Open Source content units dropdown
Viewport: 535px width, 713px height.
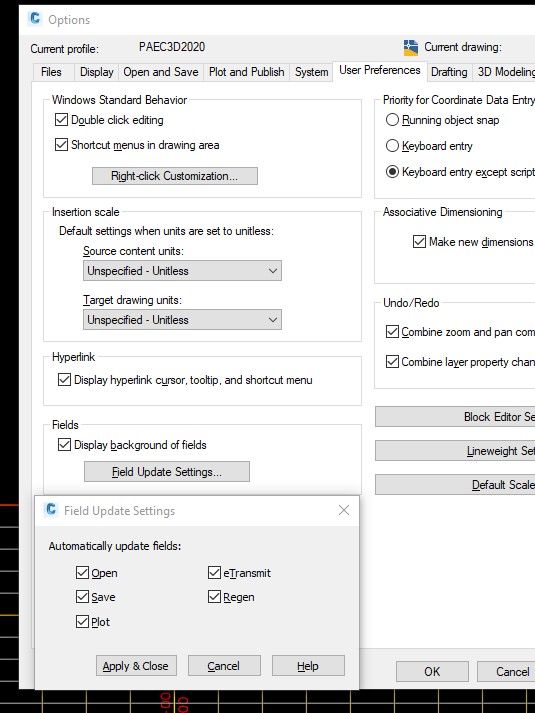pos(182,271)
